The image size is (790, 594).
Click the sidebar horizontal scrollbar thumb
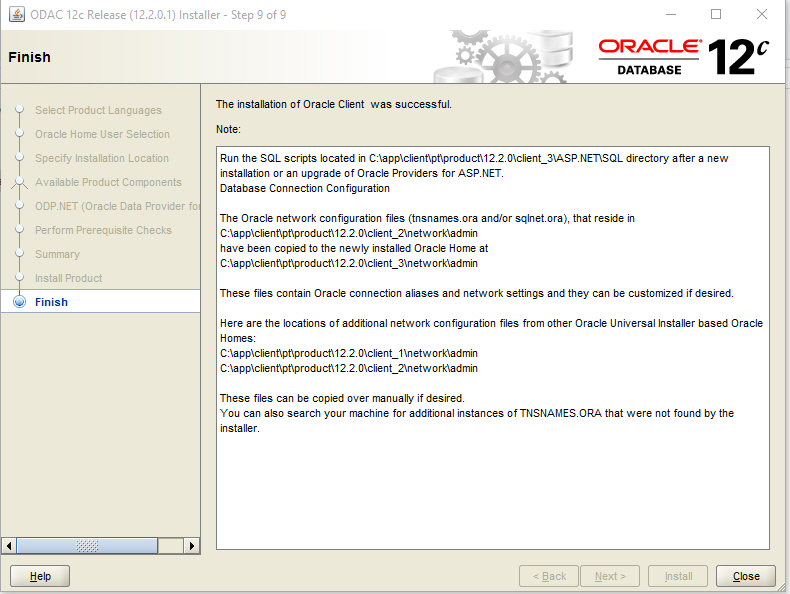[x=87, y=546]
